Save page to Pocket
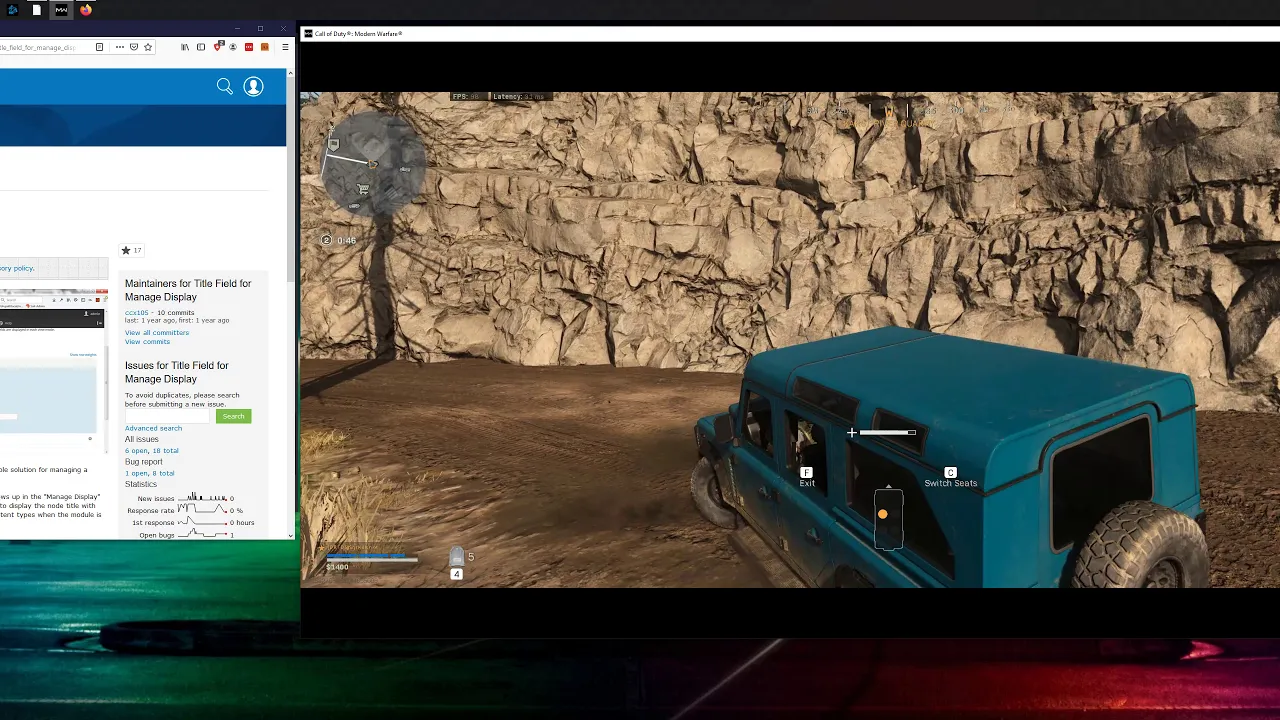Viewport: 1280px width, 720px height. pos(134,47)
